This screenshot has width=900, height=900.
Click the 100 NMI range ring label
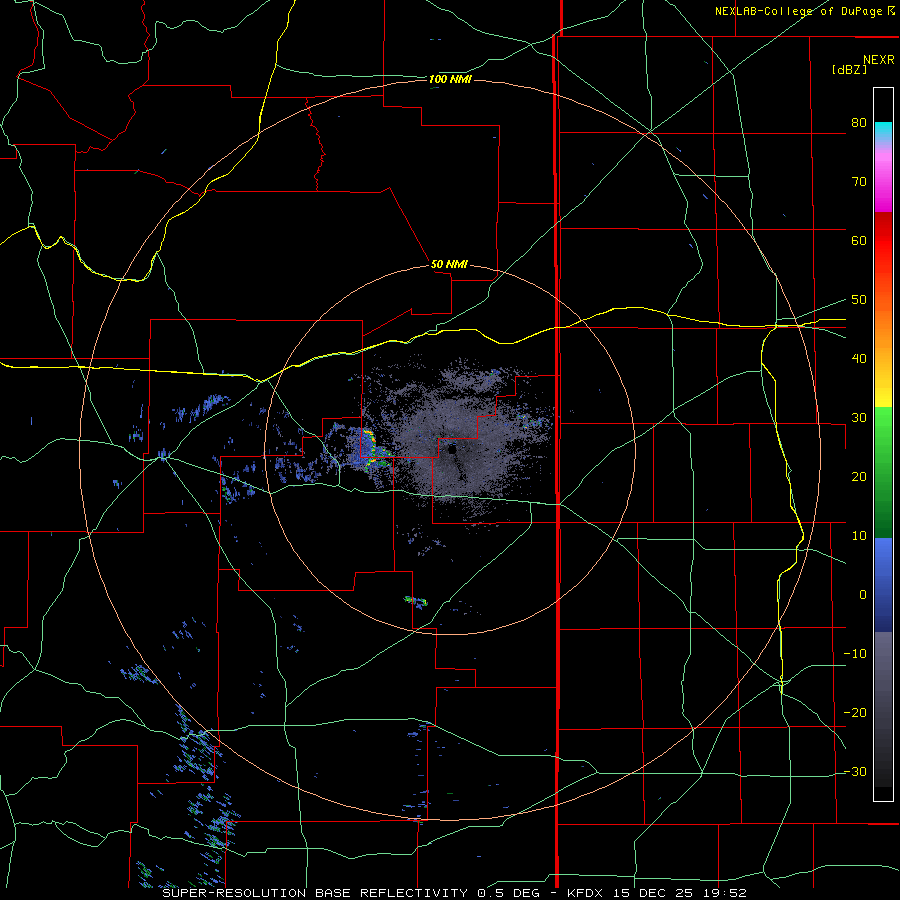pos(449,79)
